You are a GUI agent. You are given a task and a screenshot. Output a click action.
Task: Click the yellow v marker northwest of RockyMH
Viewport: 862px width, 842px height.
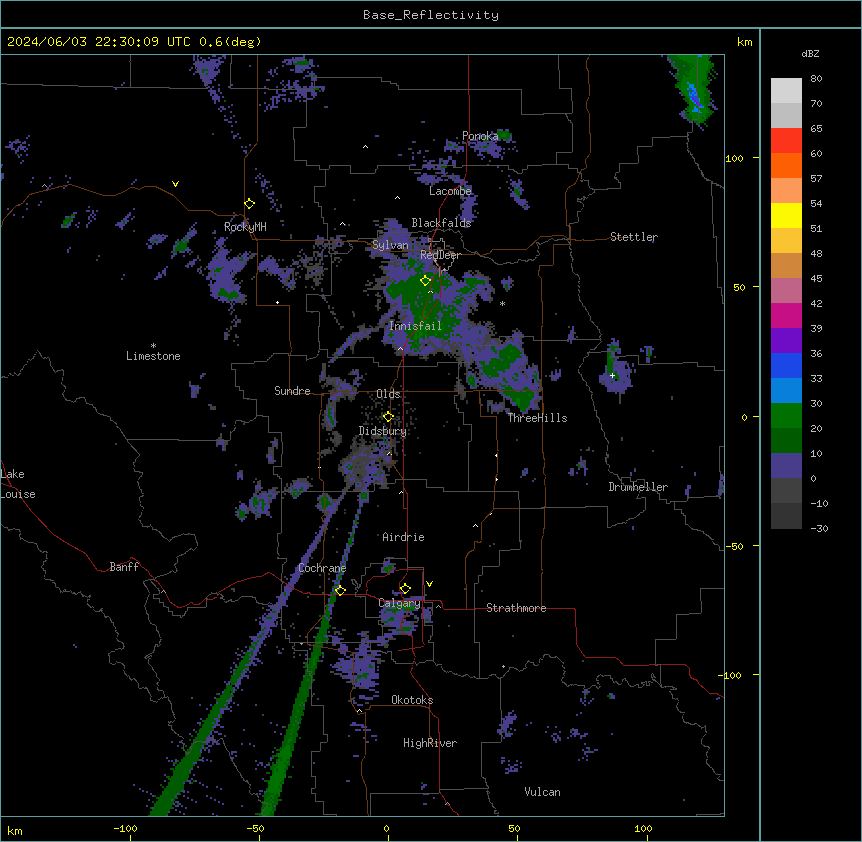(175, 184)
